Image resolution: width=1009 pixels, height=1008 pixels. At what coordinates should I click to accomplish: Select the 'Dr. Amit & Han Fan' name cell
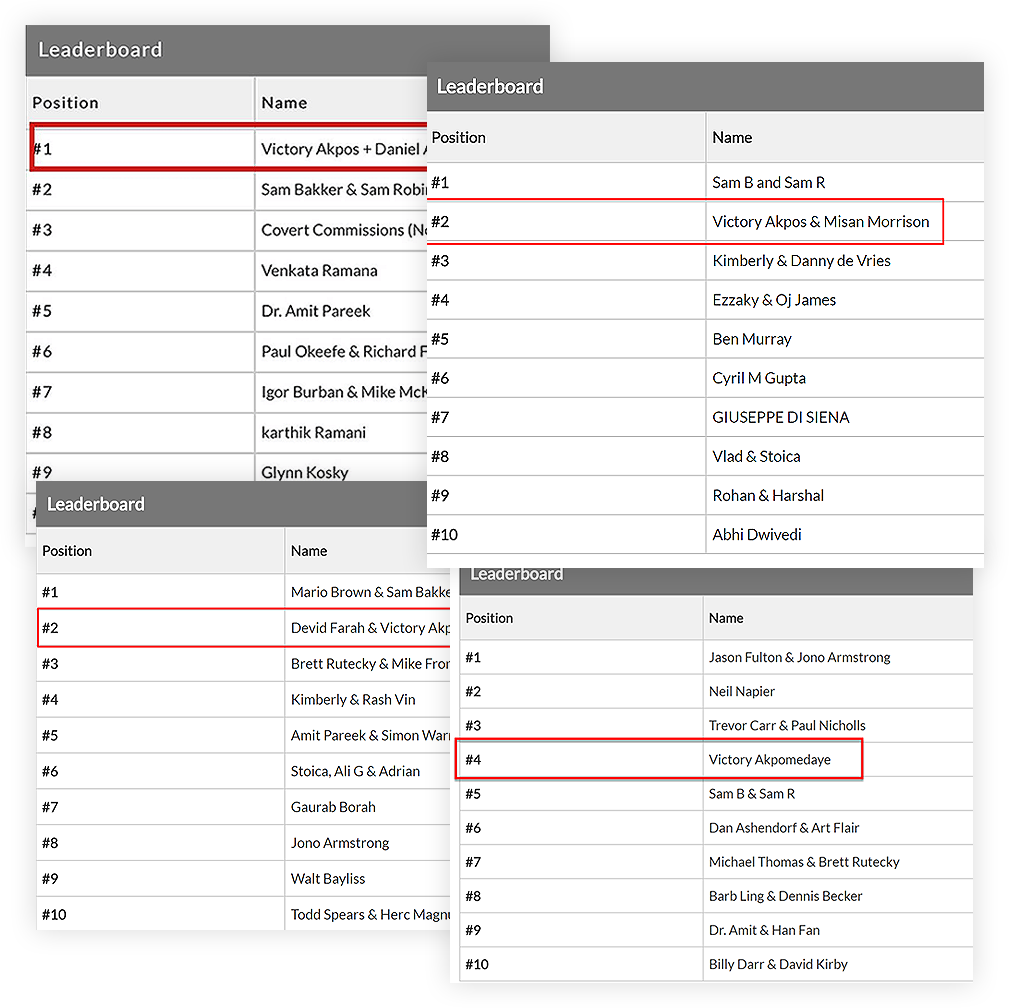point(838,930)
